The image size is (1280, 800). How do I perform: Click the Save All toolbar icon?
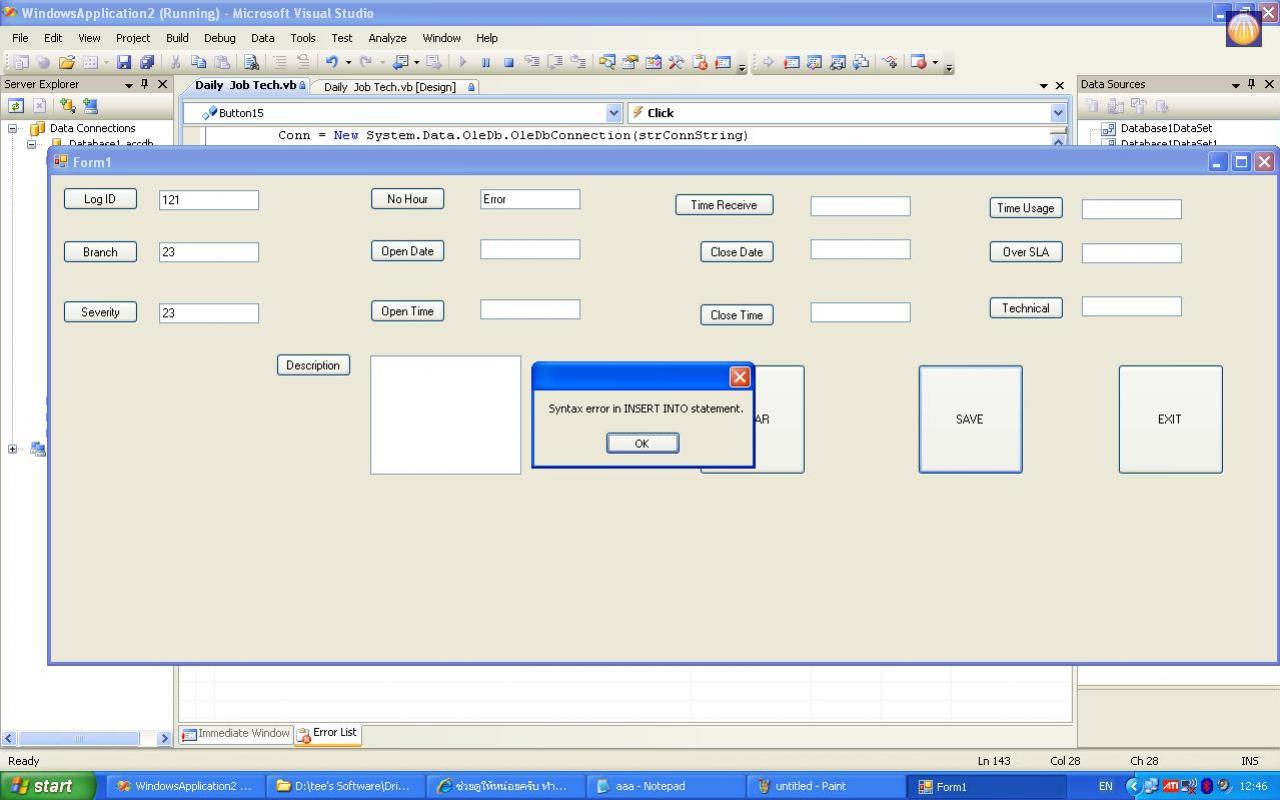point(147,62)
